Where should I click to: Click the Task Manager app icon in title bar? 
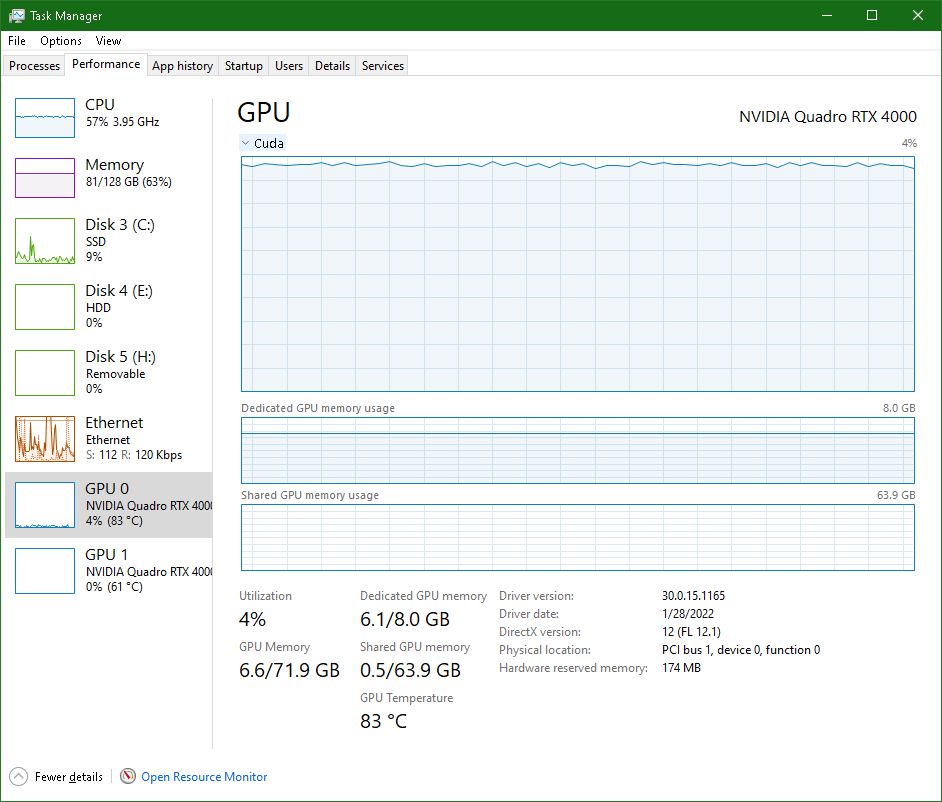click(17, 16)
